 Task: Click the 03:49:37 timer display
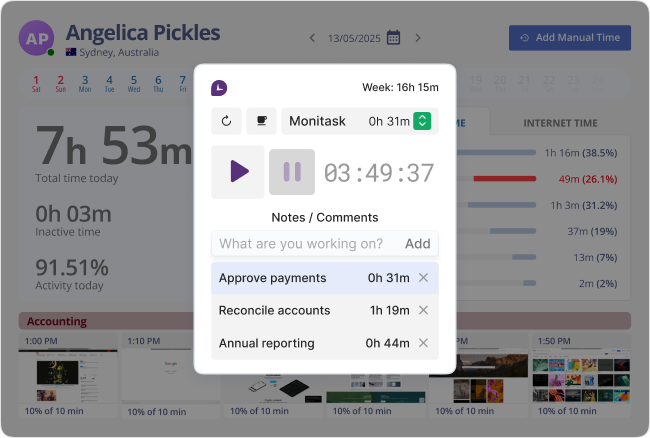pos(379,173)
